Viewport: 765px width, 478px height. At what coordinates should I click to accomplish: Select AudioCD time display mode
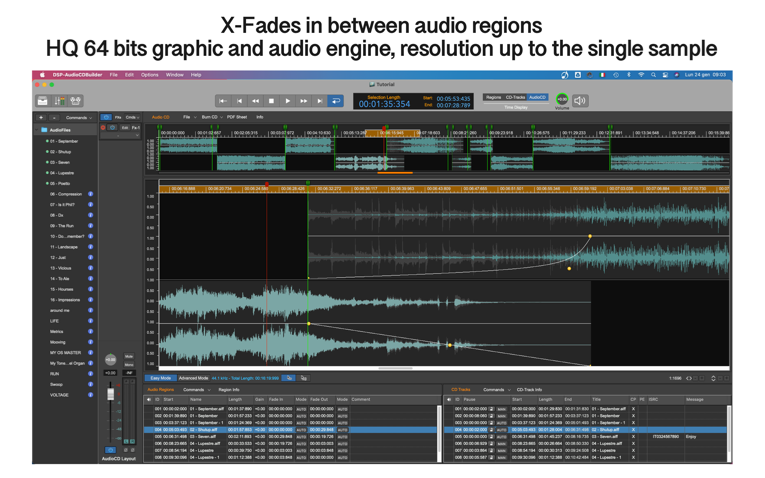538,98
